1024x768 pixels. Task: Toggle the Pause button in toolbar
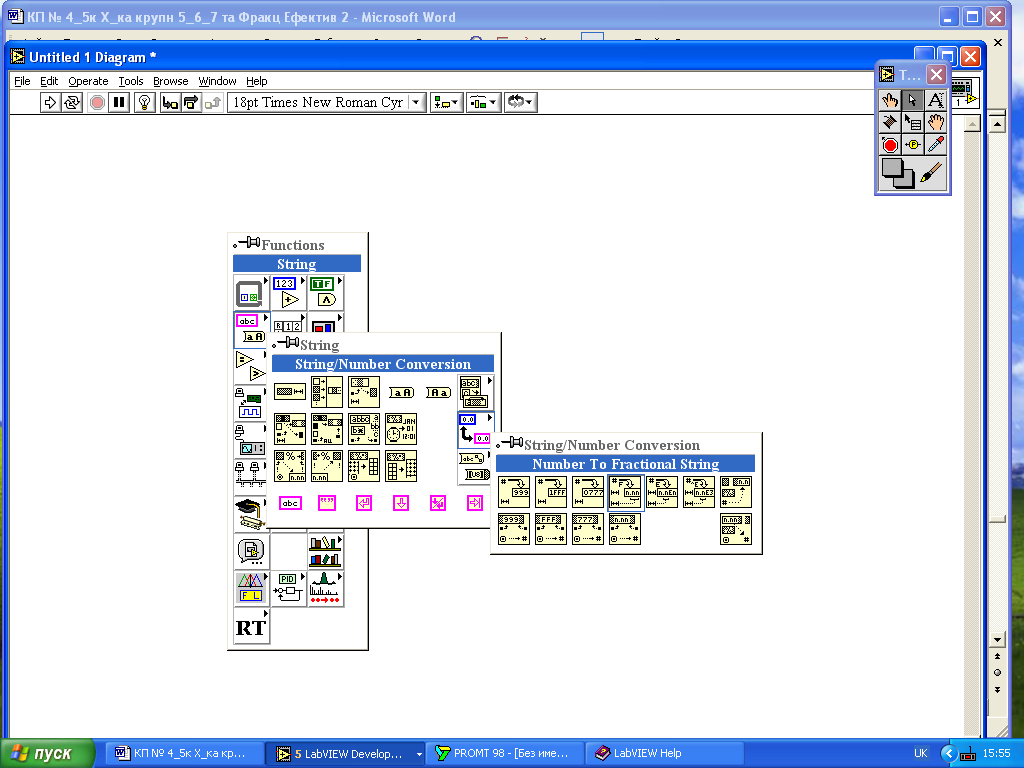coord(119,103)
